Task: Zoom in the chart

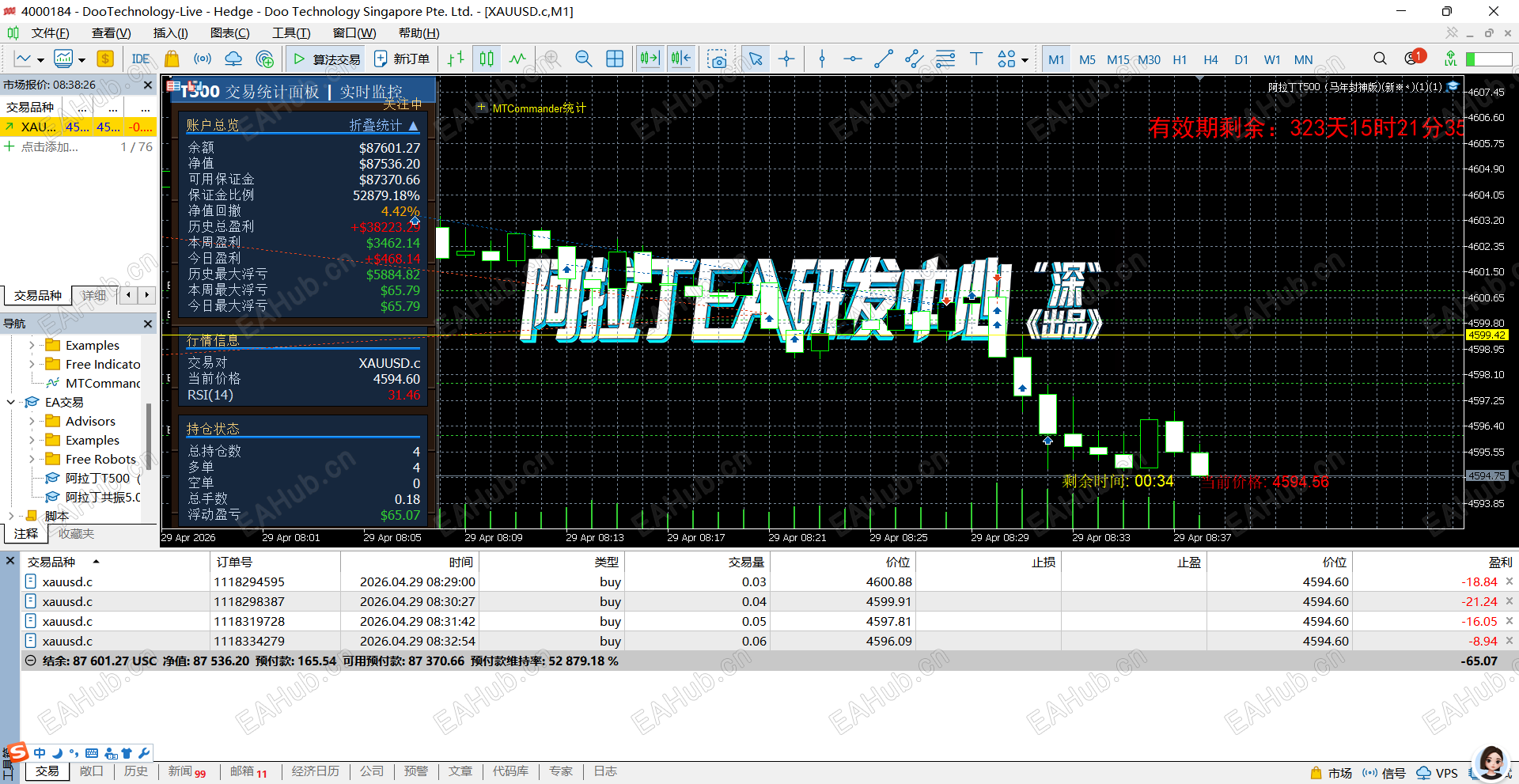Action: point(552,59)
